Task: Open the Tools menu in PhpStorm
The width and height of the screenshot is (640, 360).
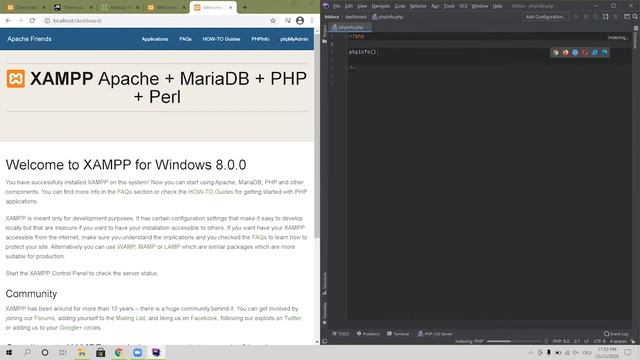Action: coord(449,6)
